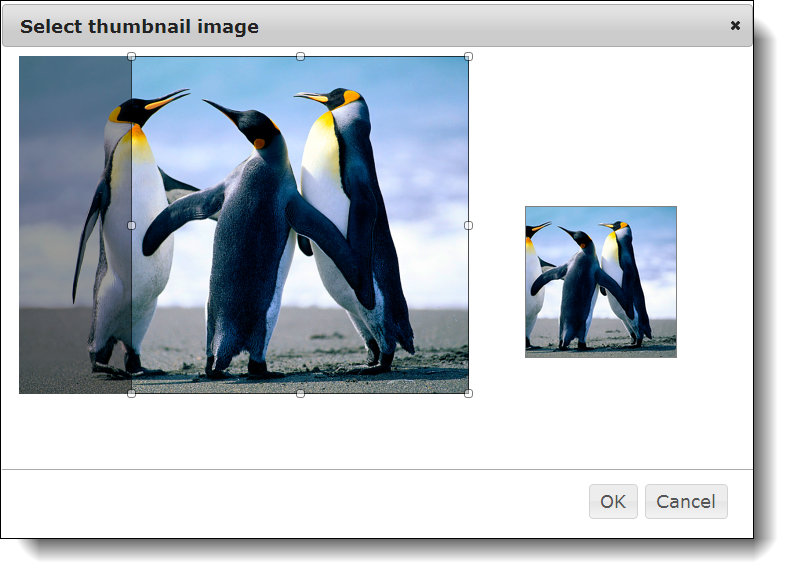Viewport: 794px width, 579px height.
Task: Click the bottom-right crop handle
Action: (468, 394)
